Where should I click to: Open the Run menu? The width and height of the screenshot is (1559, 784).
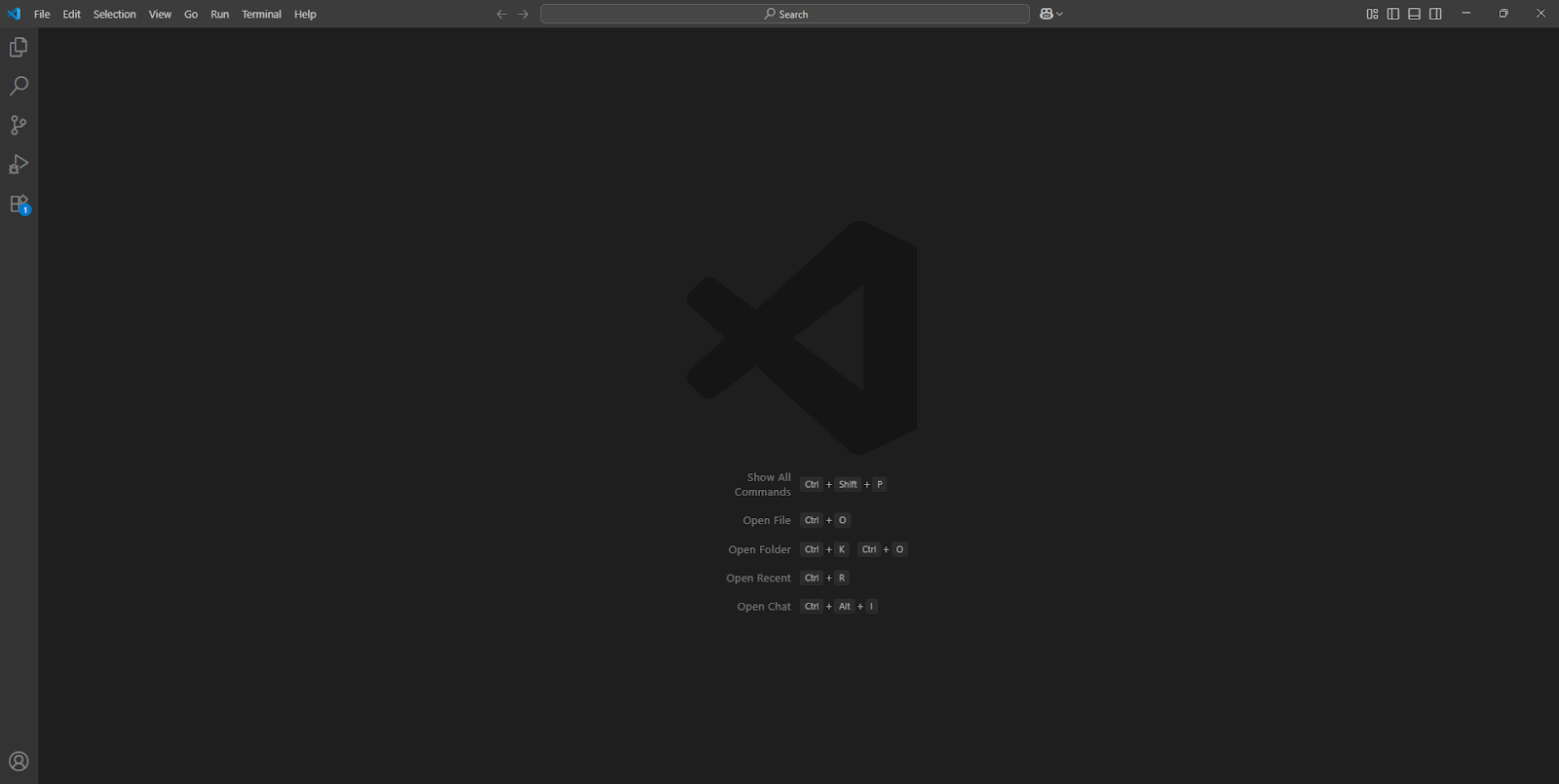click(x=220, y=15)
